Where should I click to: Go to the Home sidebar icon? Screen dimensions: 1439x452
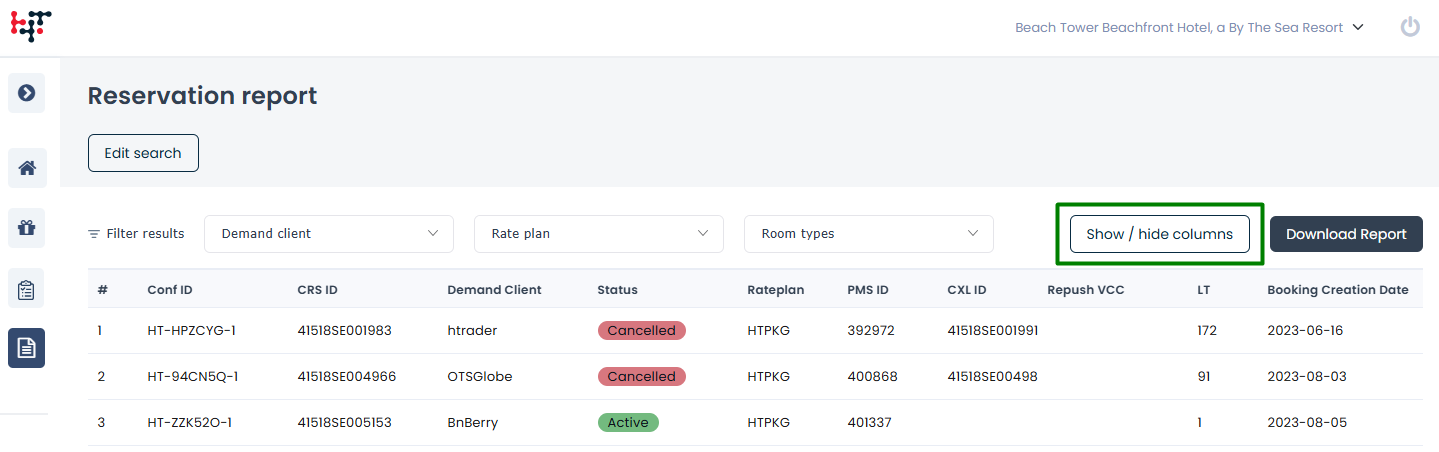point(27,168)
